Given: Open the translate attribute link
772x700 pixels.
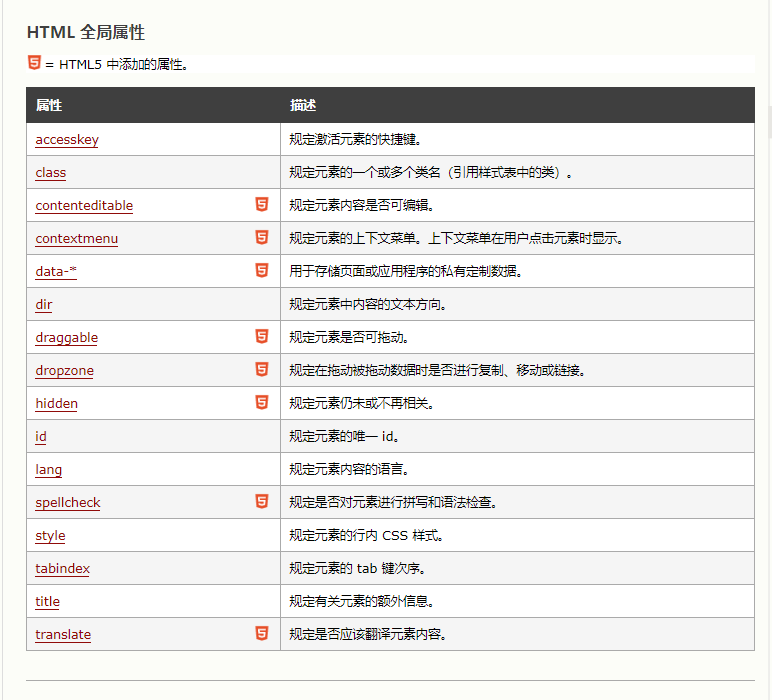Looking at the screenshot, I should pos(63,635).
